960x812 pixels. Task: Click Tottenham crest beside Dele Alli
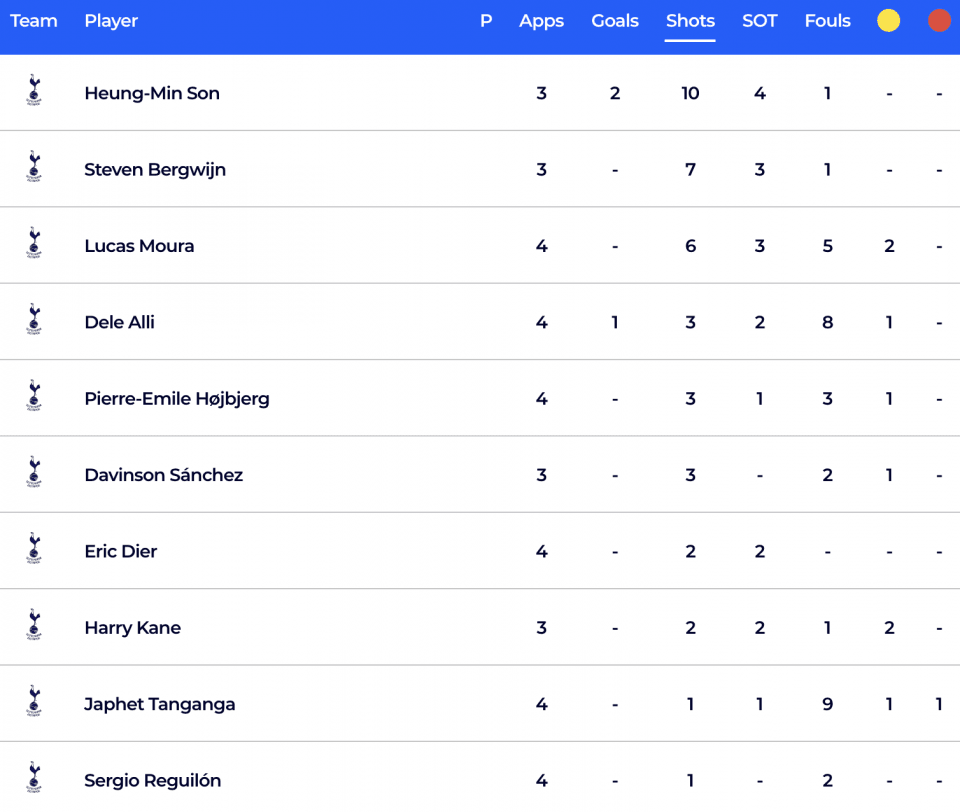pyautogui.click(x=34, y=320)
